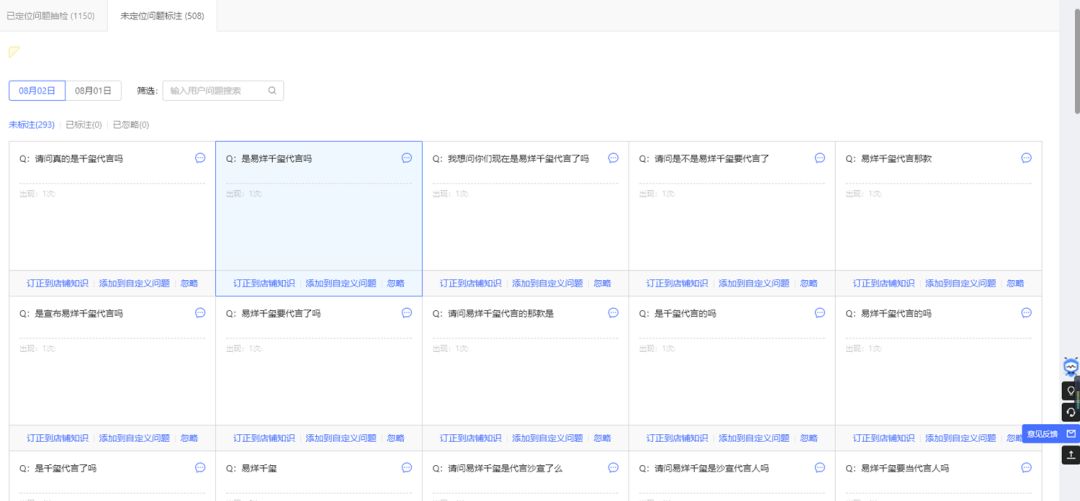Open chat icon for '易烊千玺代言那款' card
Image resolution: width=1080 pixels, height=501 pixels.
tap(1026, 158)
